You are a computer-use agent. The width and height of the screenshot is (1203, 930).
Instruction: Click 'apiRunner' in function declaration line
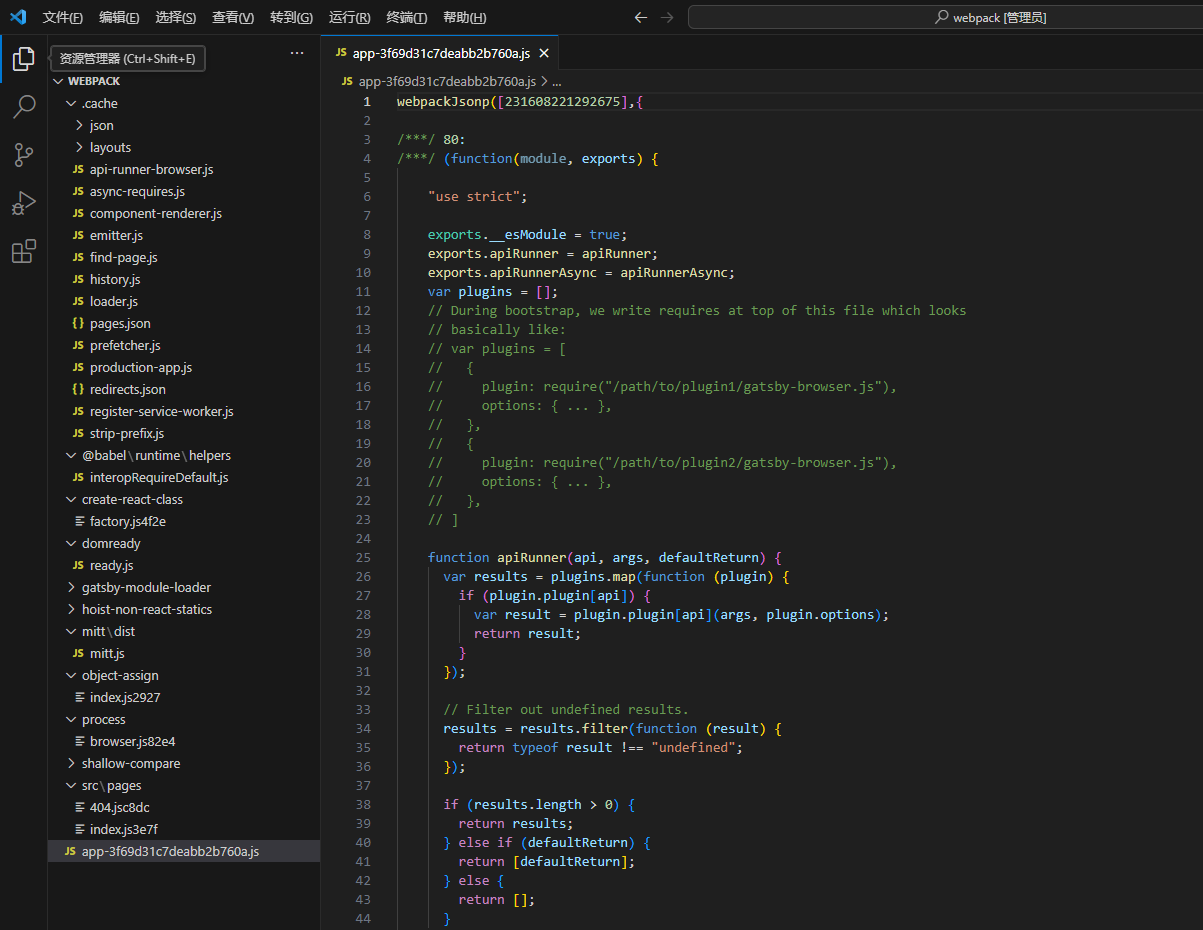tap(532, 557)
